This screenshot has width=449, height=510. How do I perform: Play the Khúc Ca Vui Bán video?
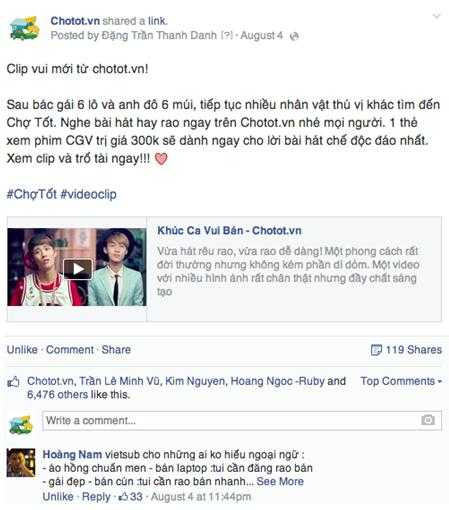[77, 268]
